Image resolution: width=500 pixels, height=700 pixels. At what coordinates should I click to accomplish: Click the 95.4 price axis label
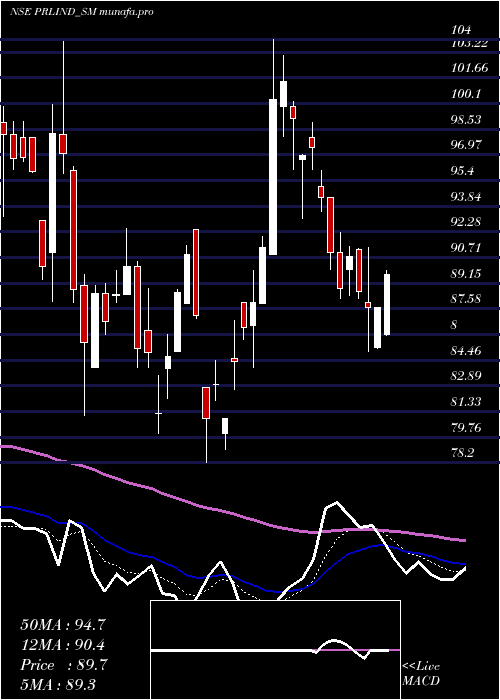point(464,171)
